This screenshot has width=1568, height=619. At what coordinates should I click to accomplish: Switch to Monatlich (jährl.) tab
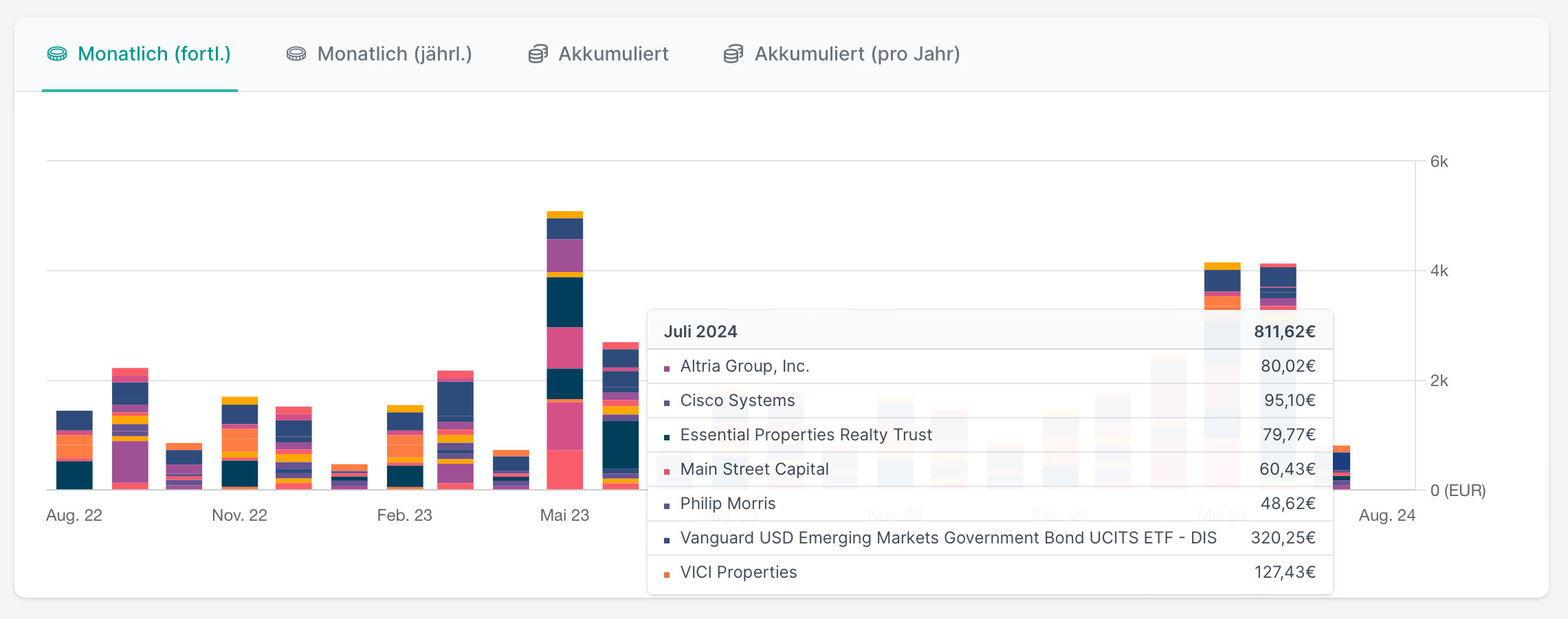point(394,54)
